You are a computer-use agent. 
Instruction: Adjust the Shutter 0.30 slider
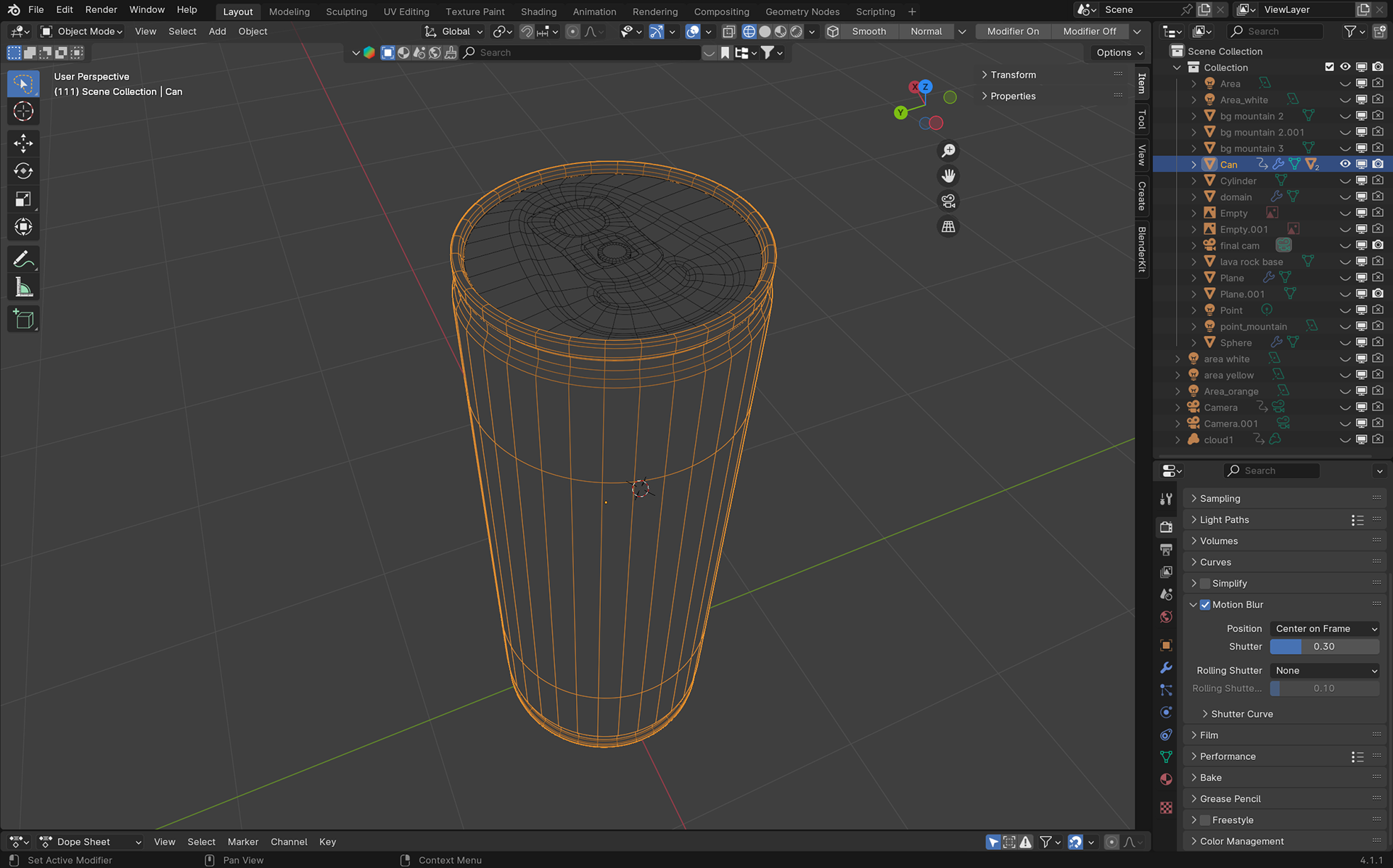1325,647
